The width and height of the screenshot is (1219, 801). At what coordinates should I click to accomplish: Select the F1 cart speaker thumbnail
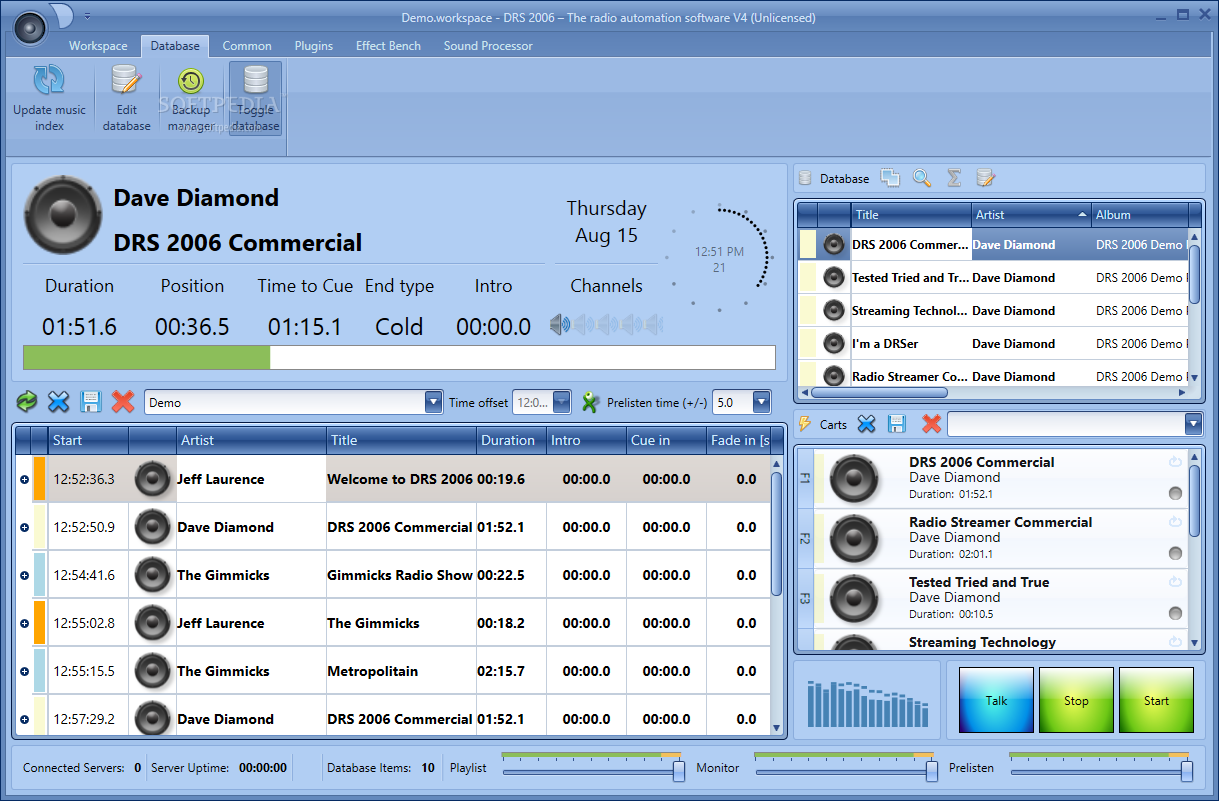pos(854,477)
